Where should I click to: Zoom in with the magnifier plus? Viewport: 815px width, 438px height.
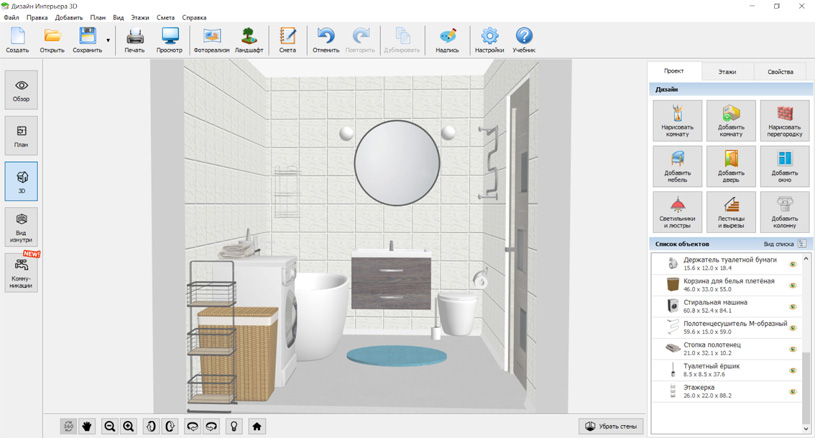point(129,426)
